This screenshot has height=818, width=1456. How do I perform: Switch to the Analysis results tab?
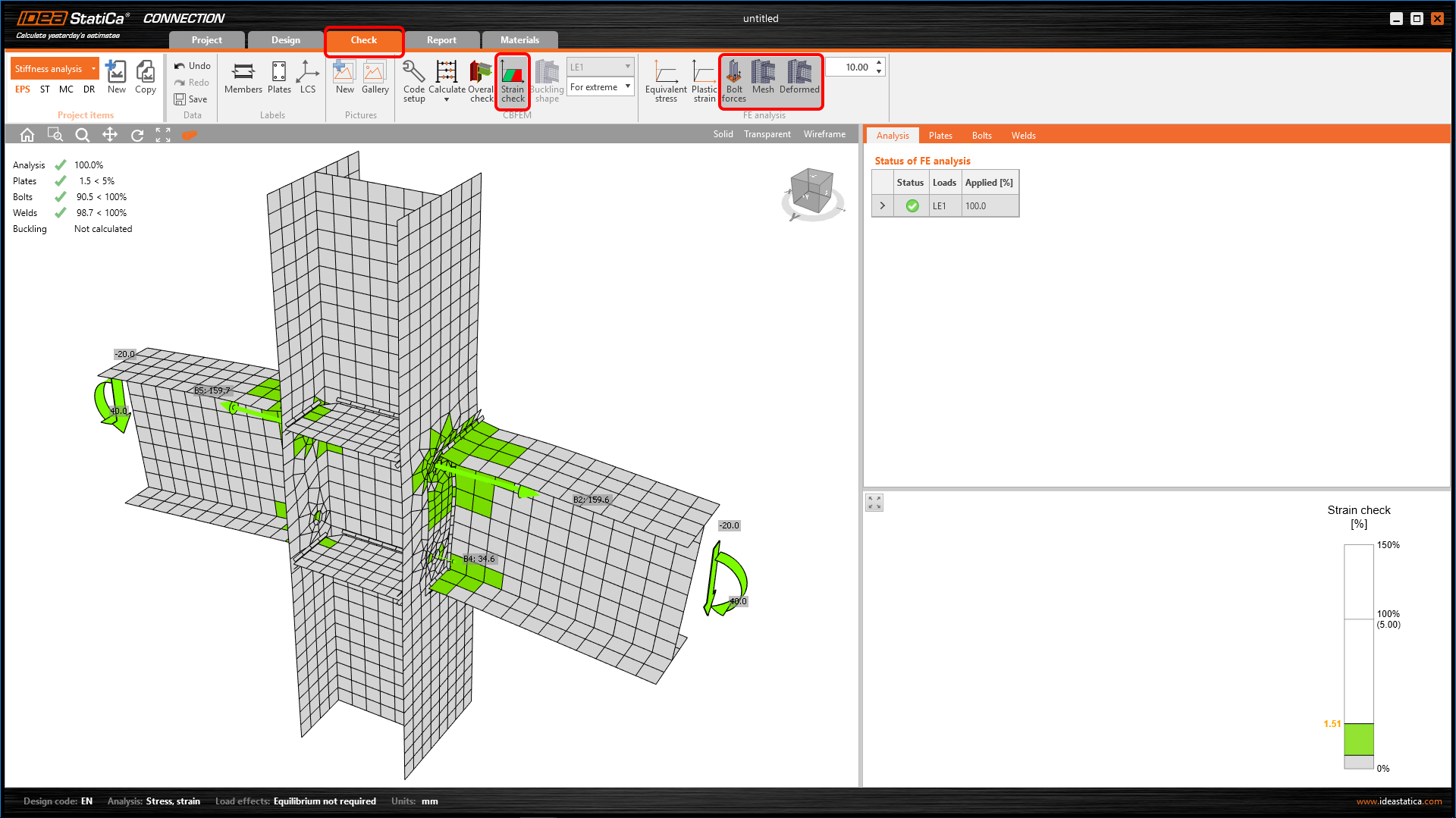pos(893,136)
